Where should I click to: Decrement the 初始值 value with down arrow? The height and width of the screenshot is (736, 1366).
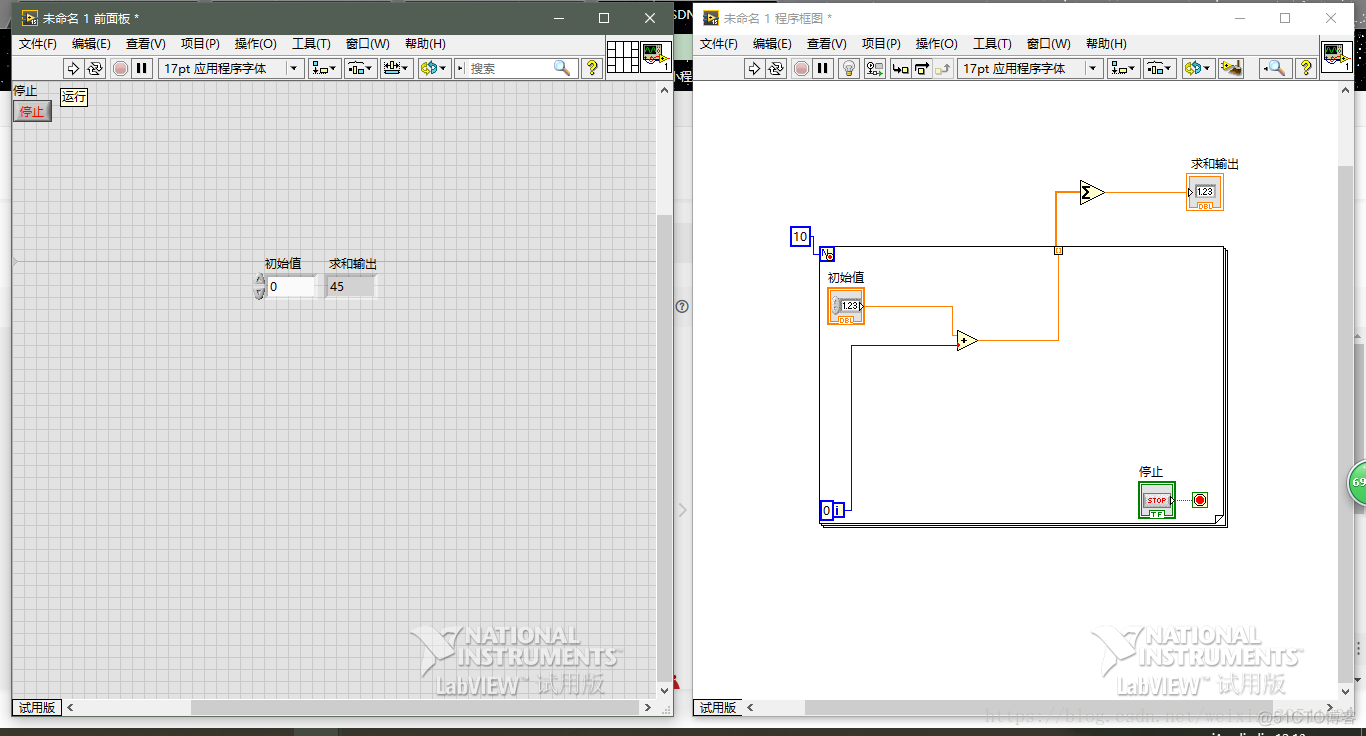[260, 293]
